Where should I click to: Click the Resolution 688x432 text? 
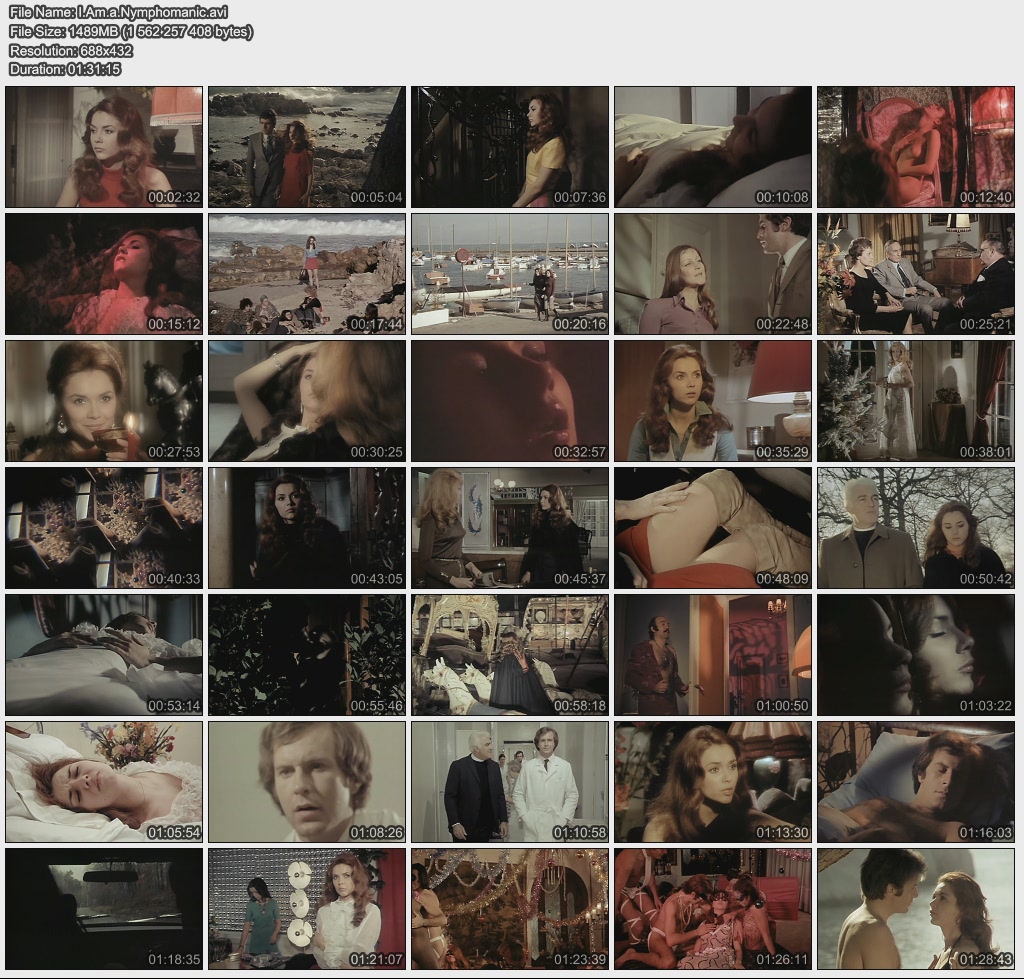tap(71, 50)
